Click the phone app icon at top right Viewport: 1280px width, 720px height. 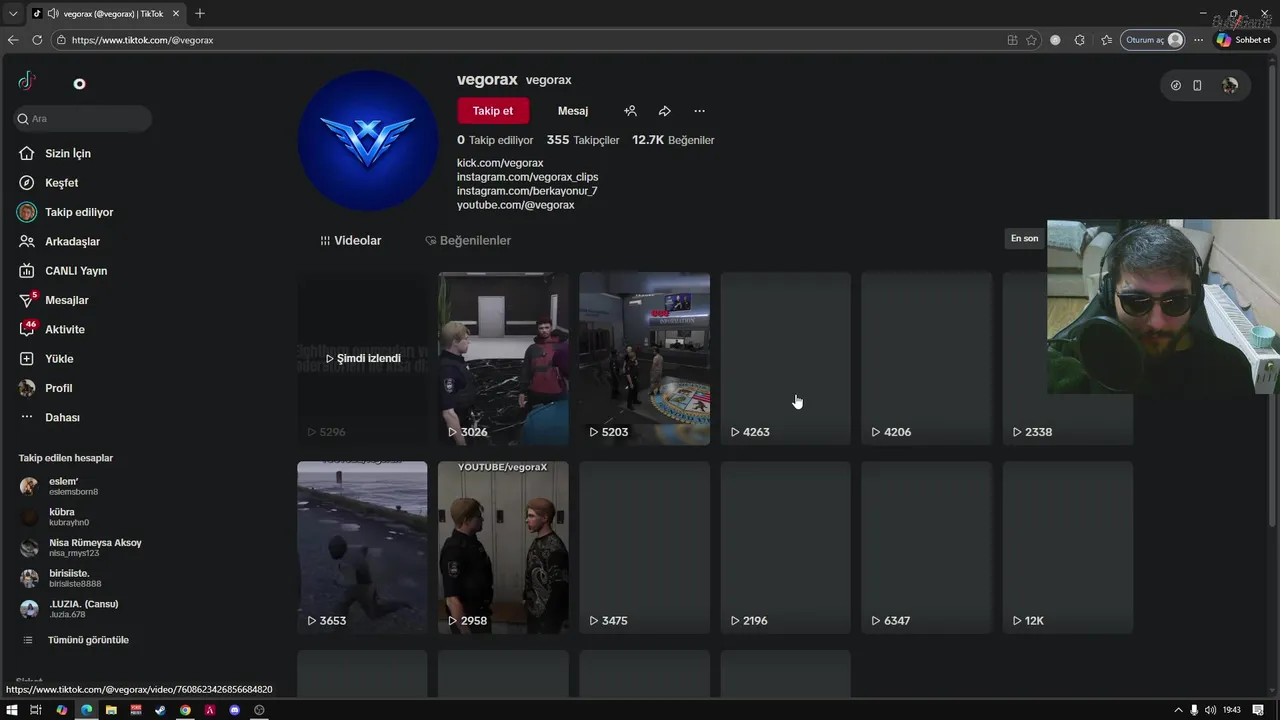pos(1197,85)
